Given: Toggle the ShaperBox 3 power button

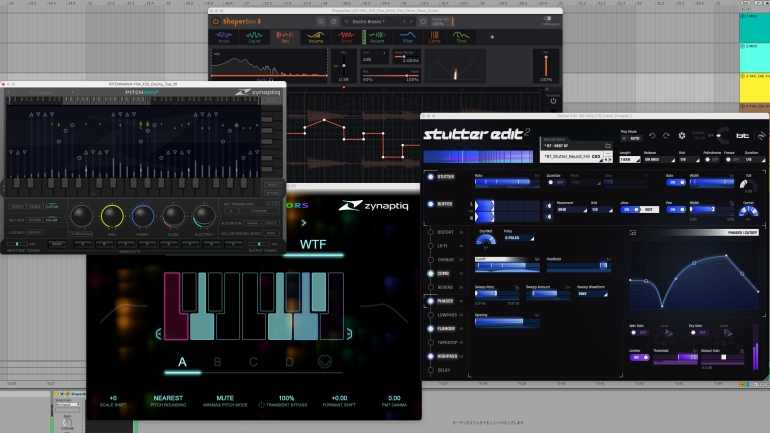Looking at the screenshot, I should point(216,22).
